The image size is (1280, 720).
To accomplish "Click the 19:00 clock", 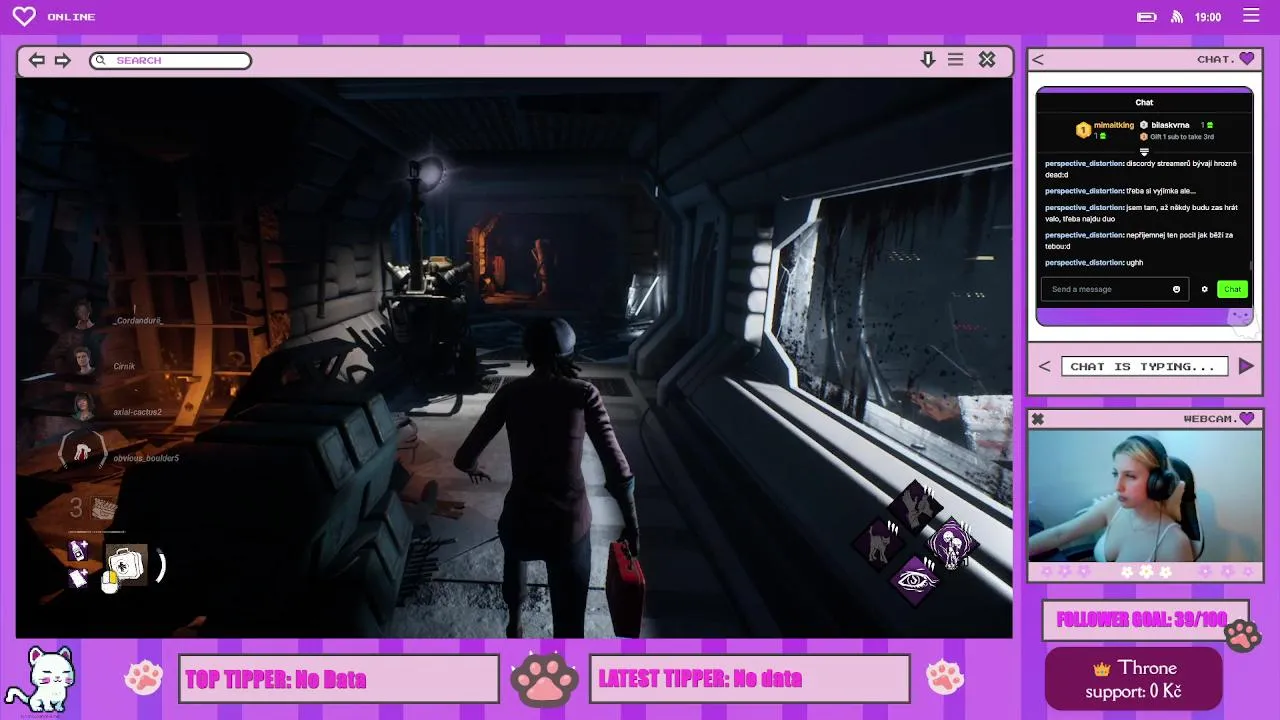I will click(x=1208, y=17).
